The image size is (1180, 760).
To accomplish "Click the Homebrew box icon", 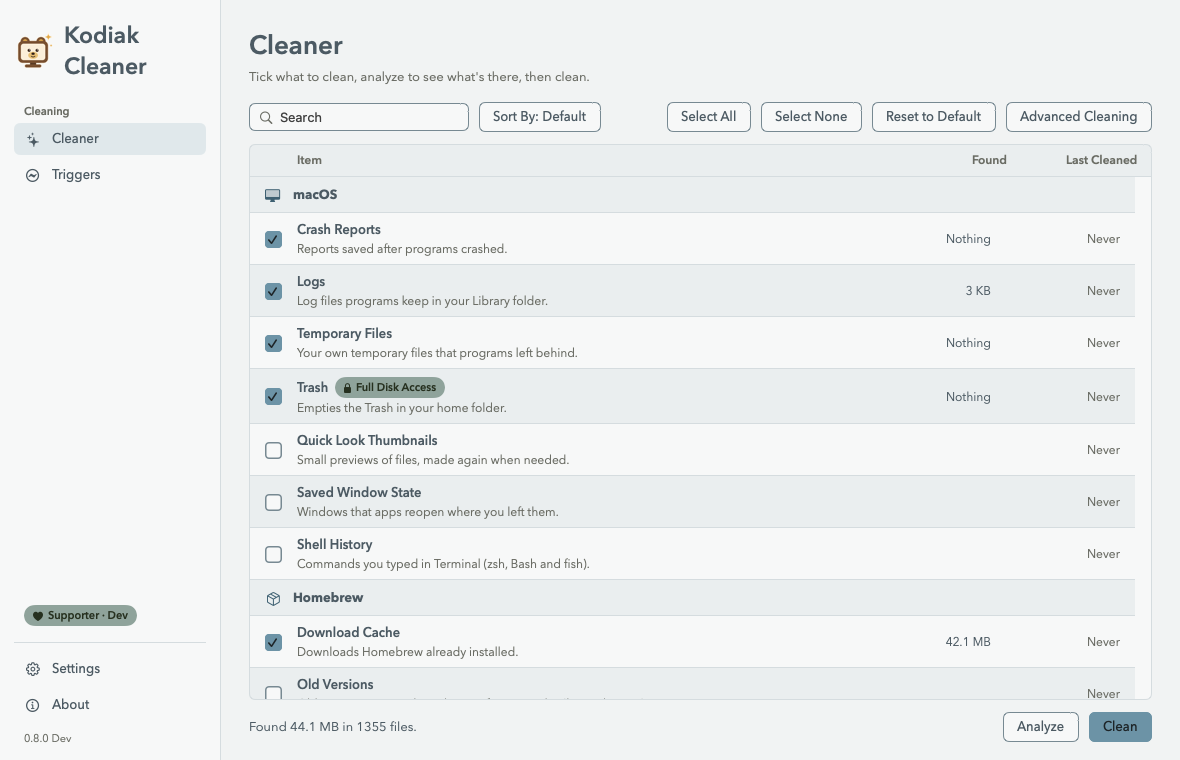I will tap(273, 598).
